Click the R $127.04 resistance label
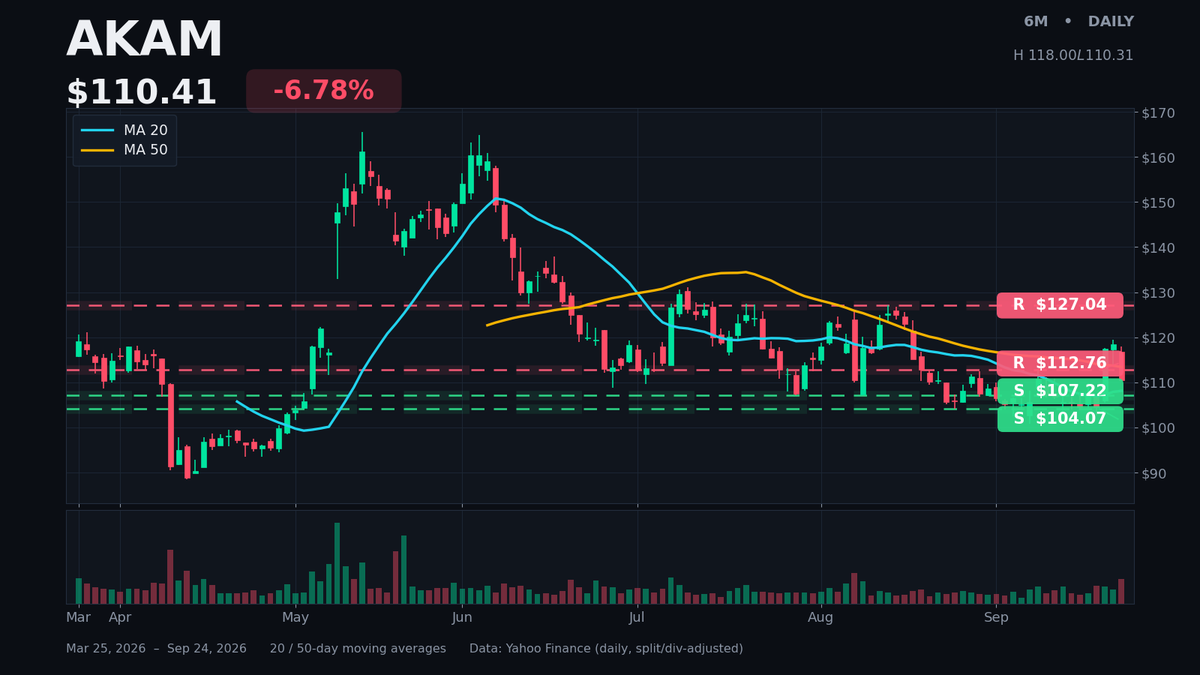1200x675 pixels. coord(1060,305)
